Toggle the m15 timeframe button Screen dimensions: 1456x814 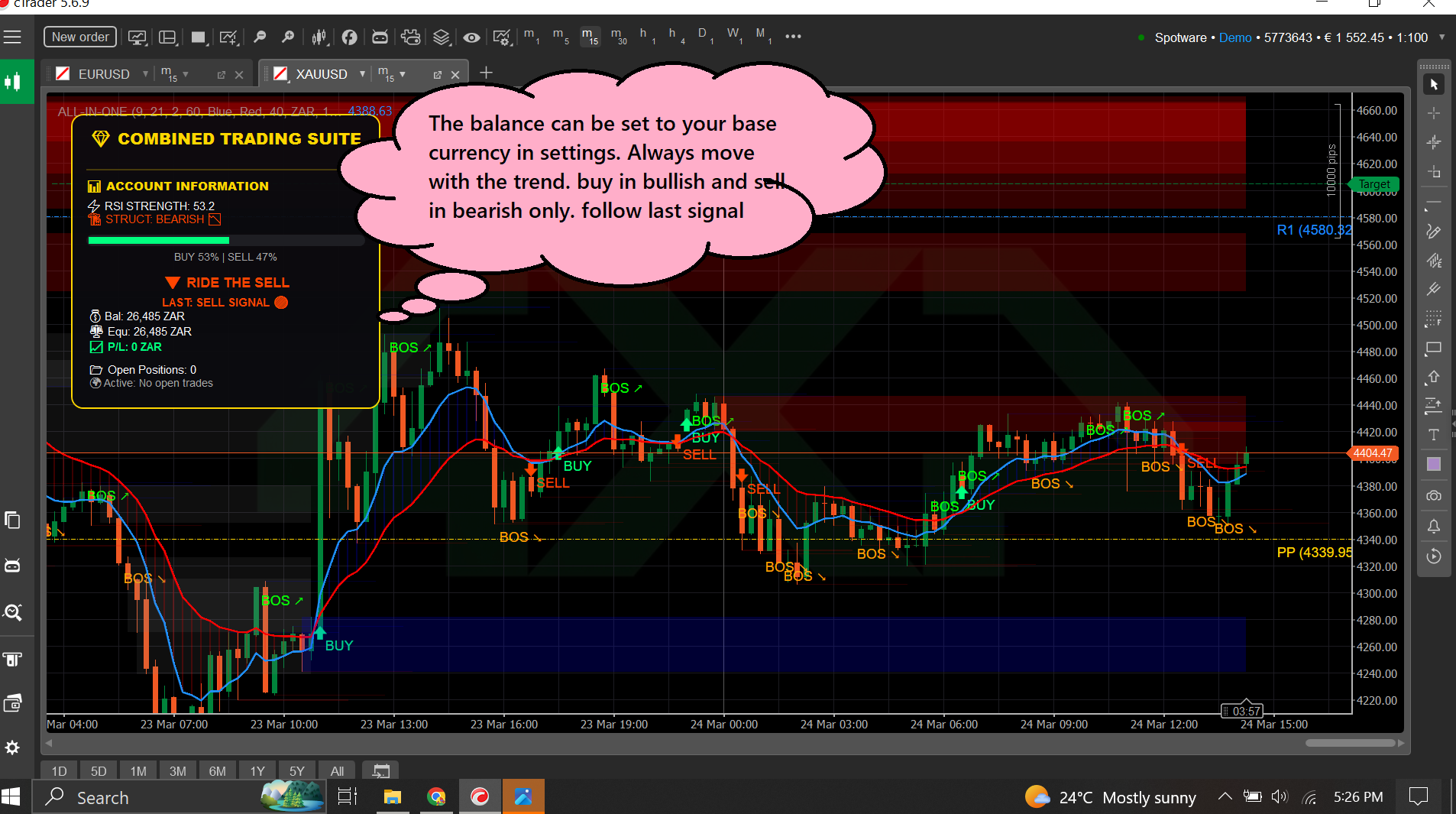[589, 36]
